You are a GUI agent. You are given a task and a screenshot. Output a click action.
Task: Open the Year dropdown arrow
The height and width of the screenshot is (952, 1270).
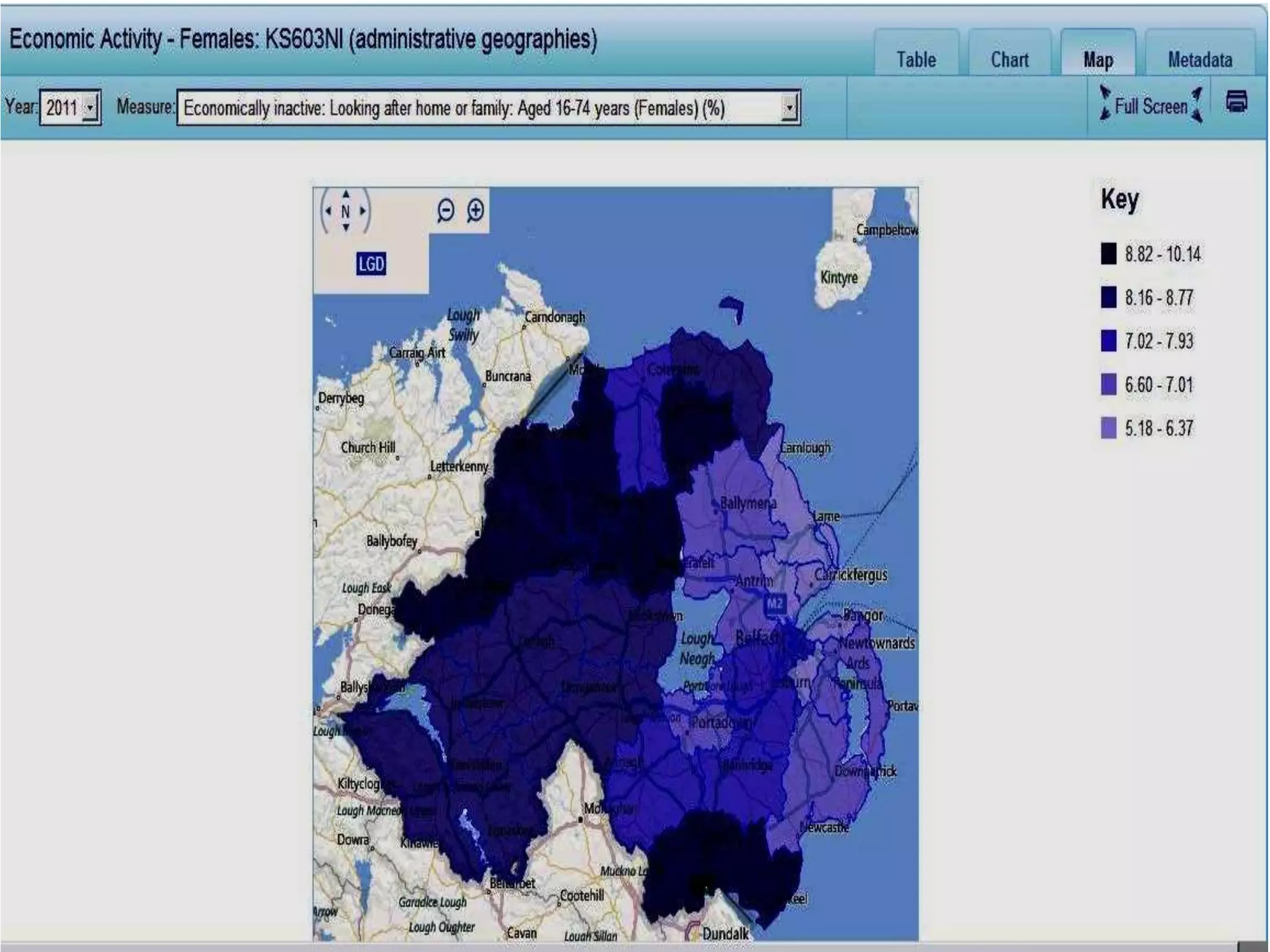tap(91, 108)
